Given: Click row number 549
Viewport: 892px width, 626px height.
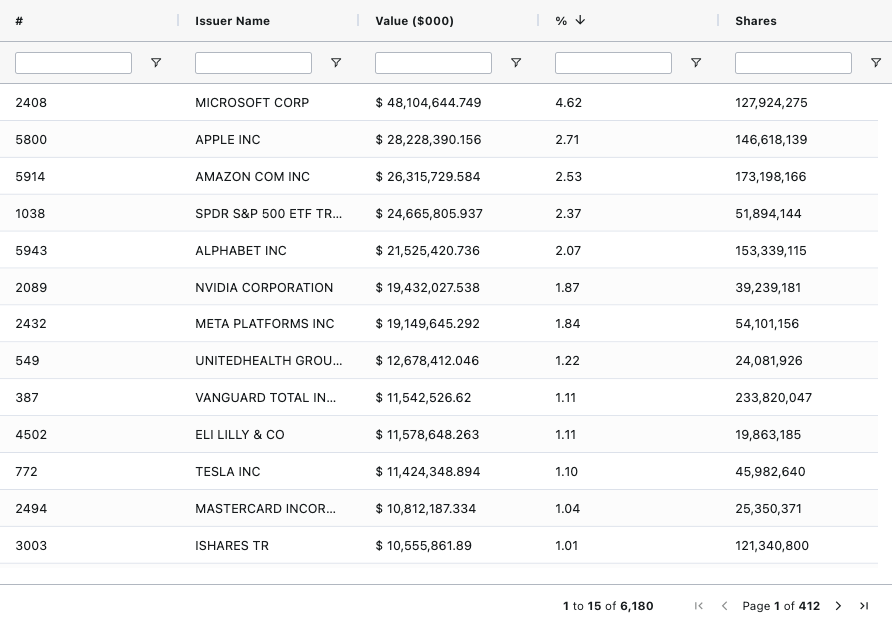Looking at the screenshot, I should (x=27, y=360).
